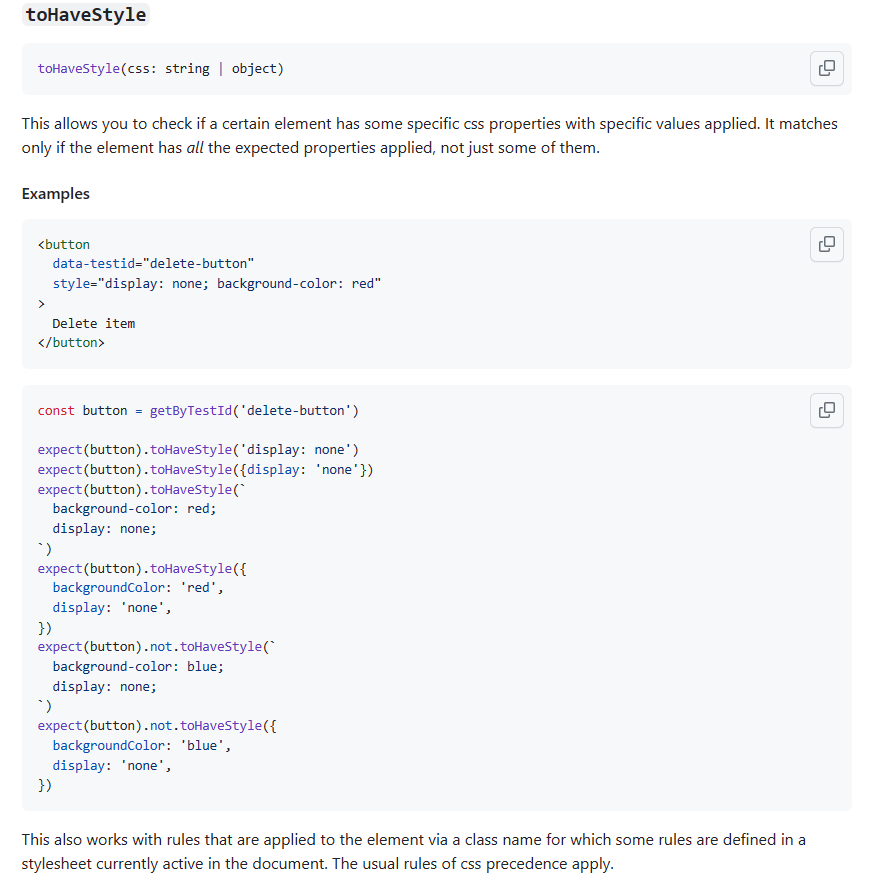872x879 pixels.
Task: Click the 'background-color: red;' code line
Action: click(134, 509)
